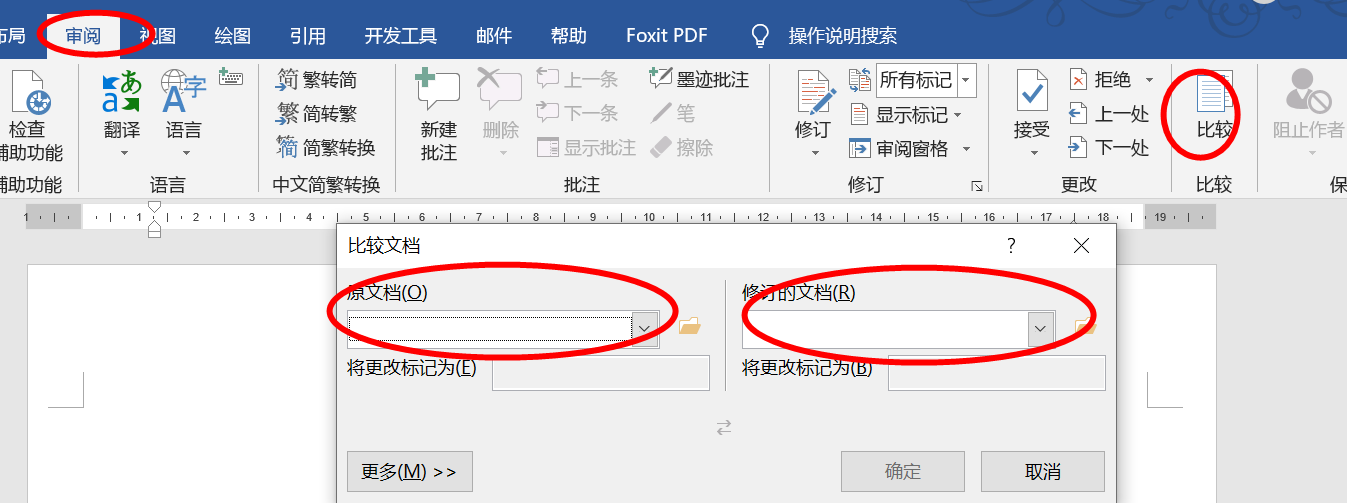
Task: Click 墨迹批注
Action: 699,79
